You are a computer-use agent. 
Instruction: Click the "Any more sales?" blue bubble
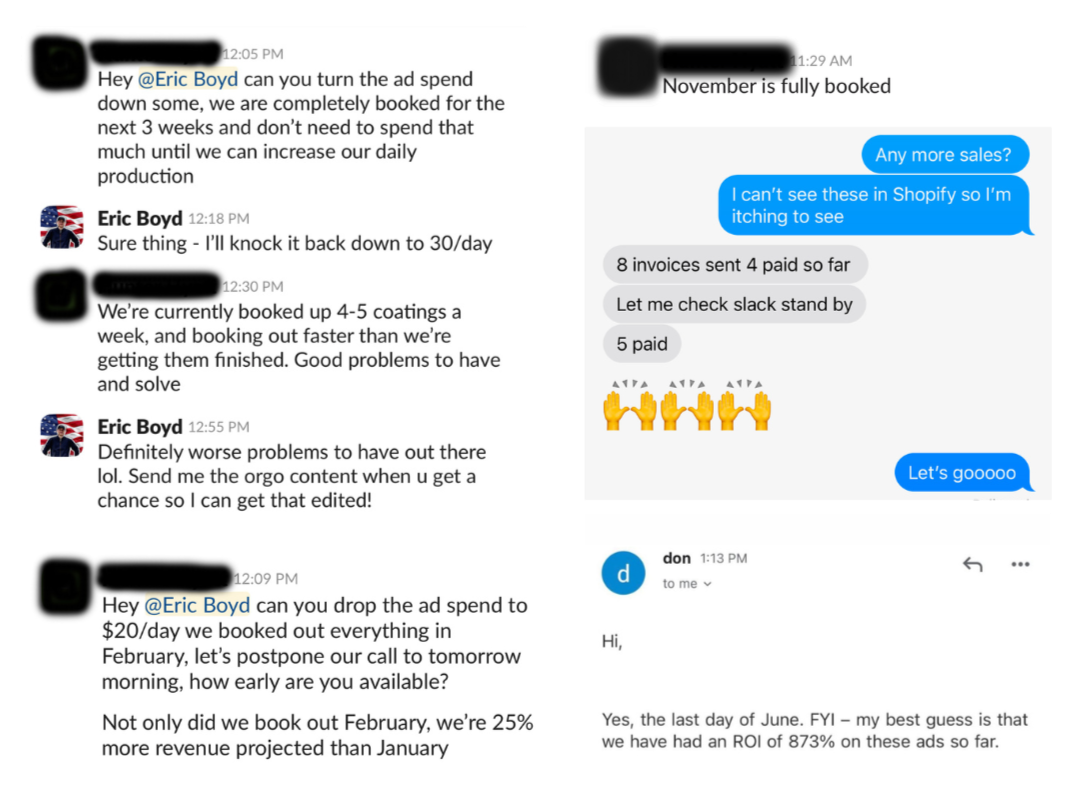(x=943, y=154)
